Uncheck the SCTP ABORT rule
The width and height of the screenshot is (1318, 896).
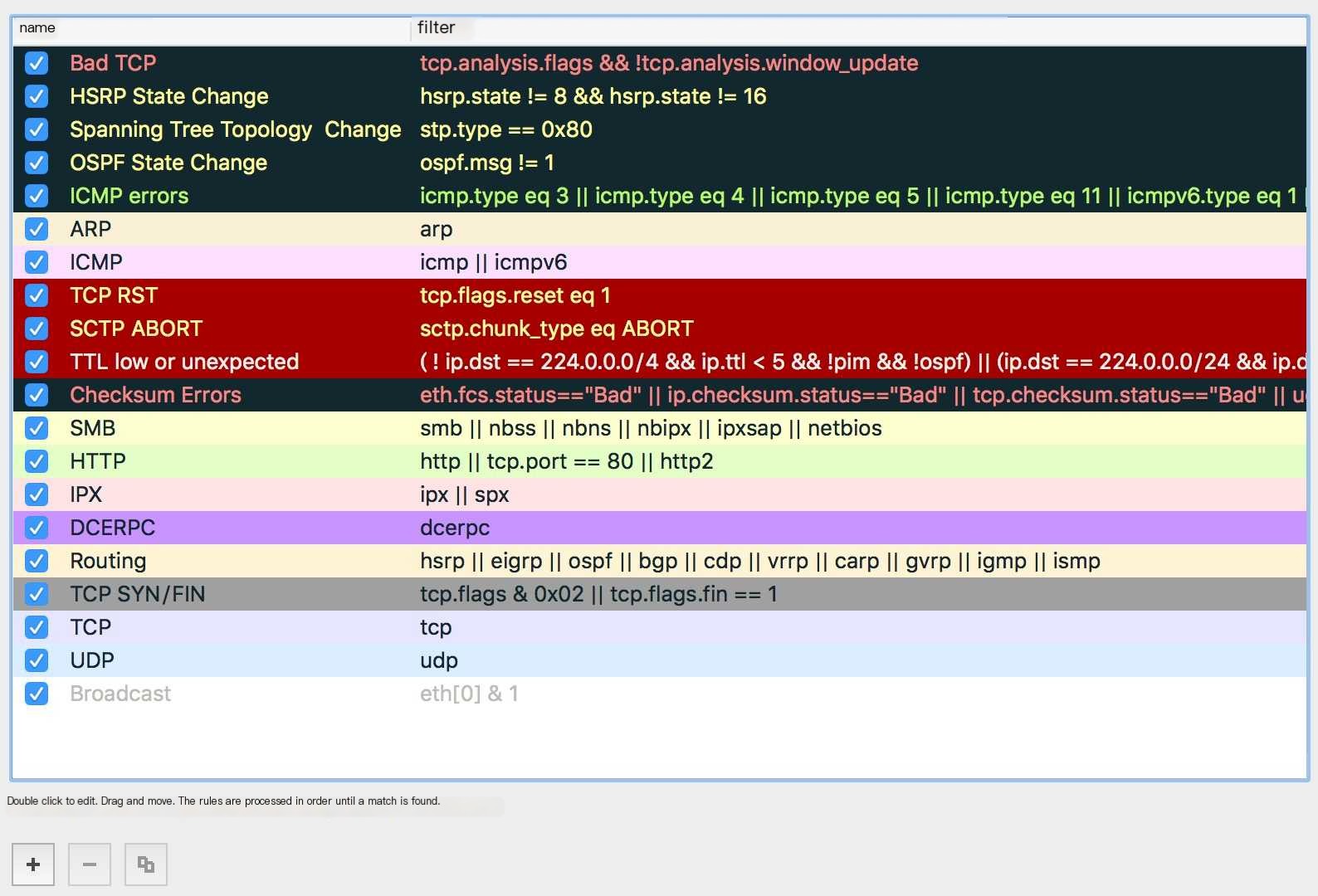(x=37, y=329)
